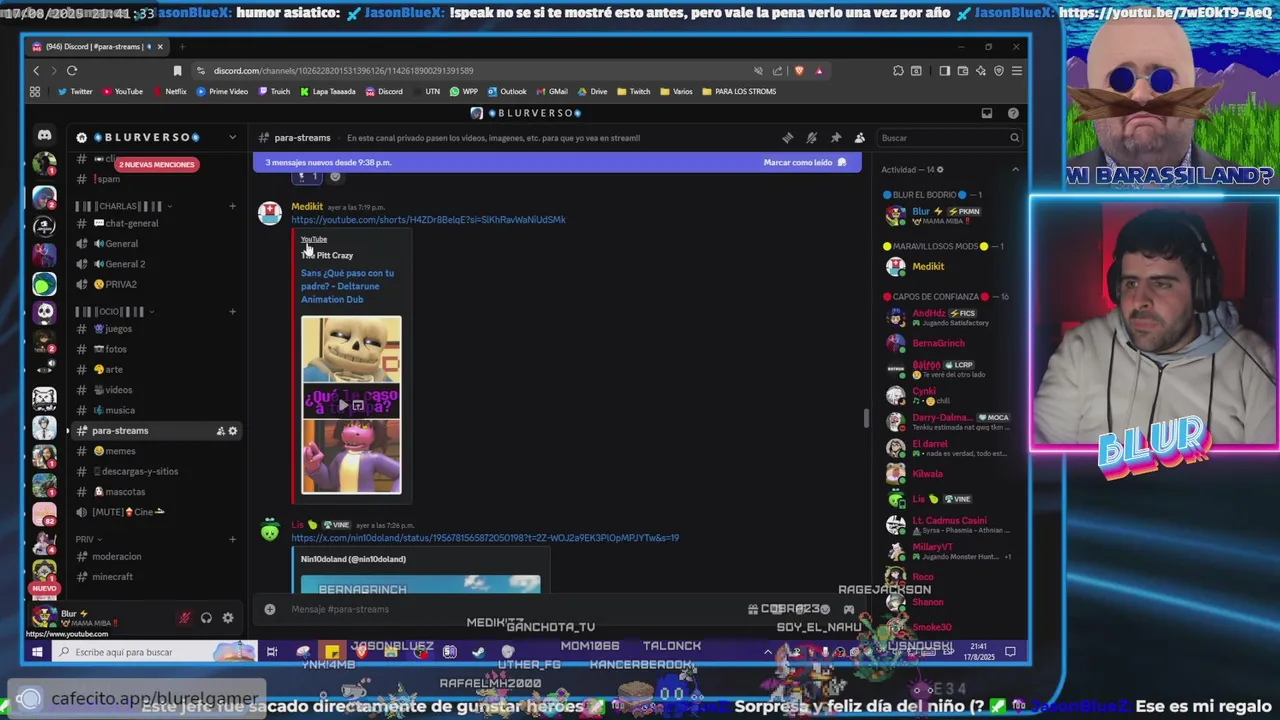Toggle the member list visibility
Viewport: 1280px width, 720px height.
coord(860,138)
